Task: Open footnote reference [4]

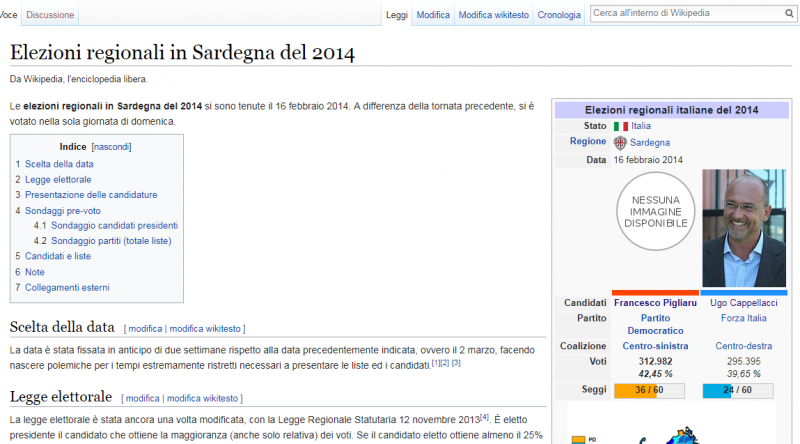Action: [484, 417]
